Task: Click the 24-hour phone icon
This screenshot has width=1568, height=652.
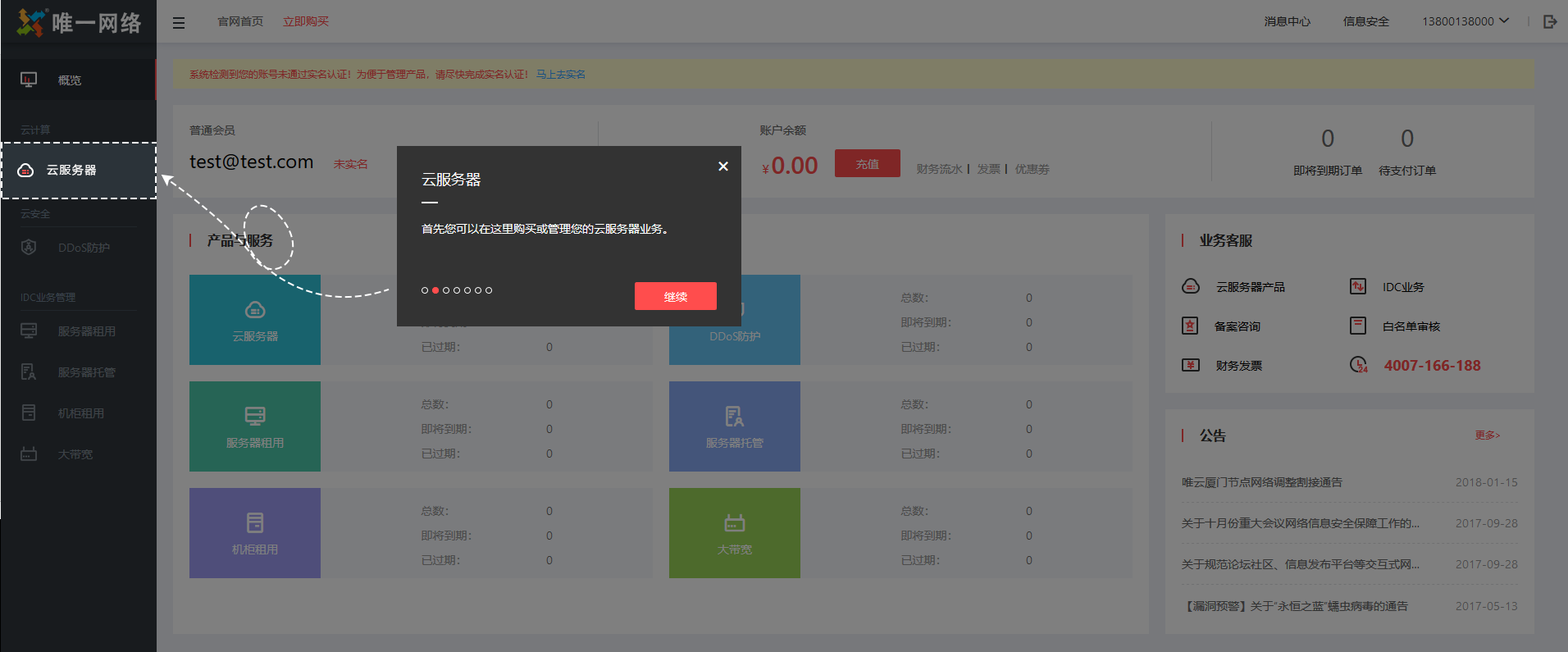Action: coord(1359,365)
